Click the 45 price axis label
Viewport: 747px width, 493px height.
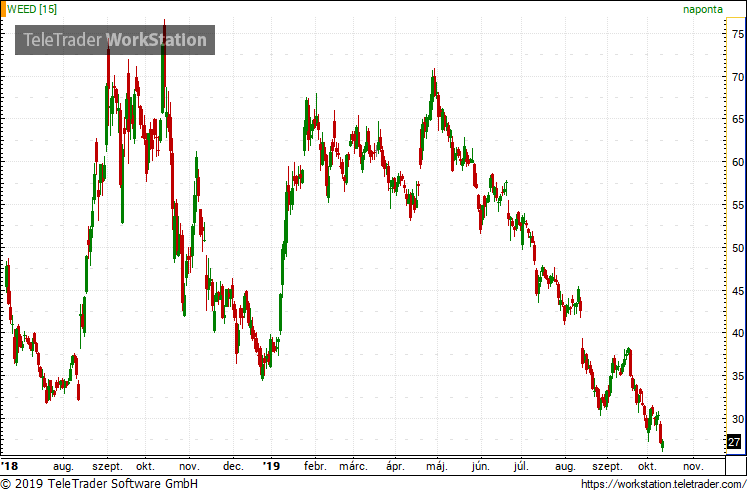(x=738, y=290)
